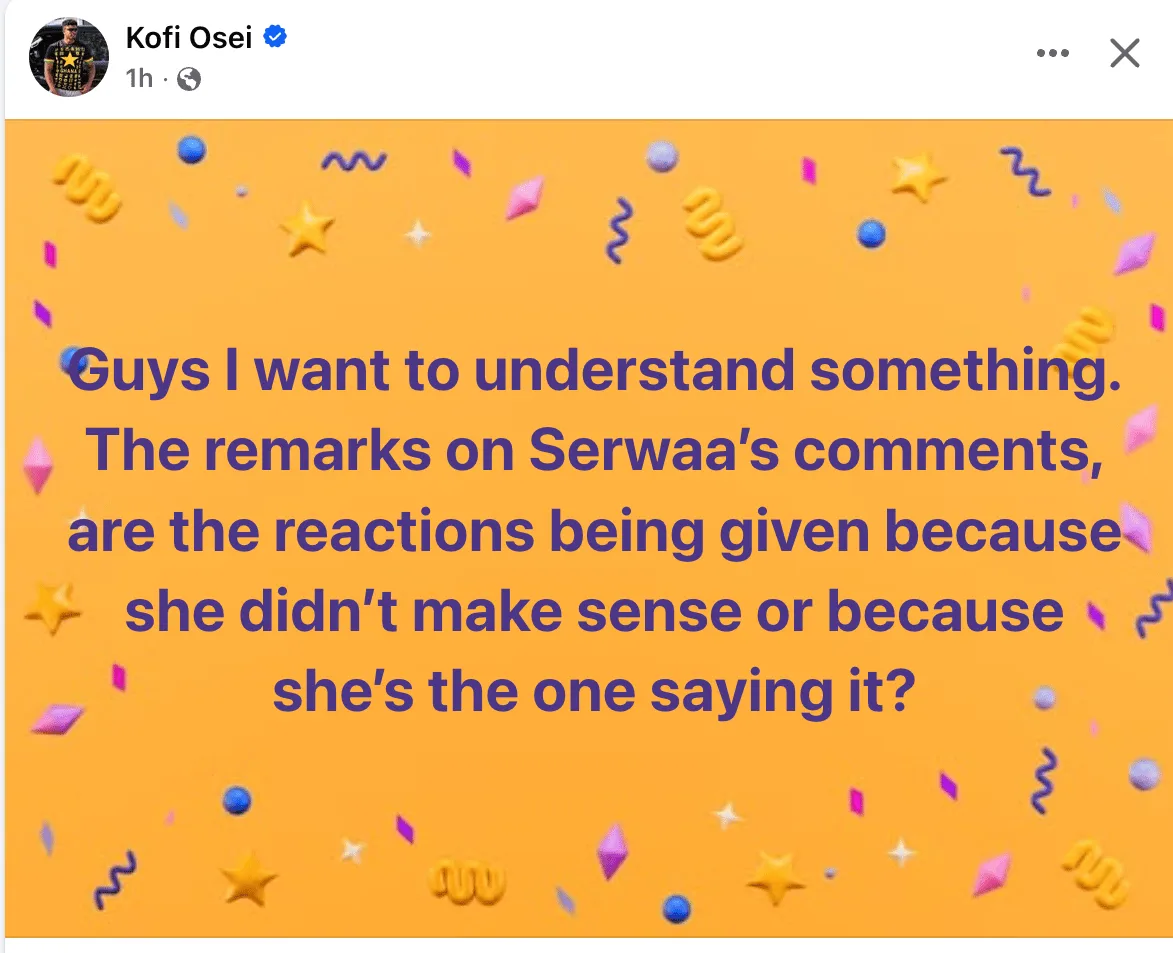Screen dimensions: 1173x953
Task: Click the last line 'she's the one saying it?'
Action: click(595, 693)
